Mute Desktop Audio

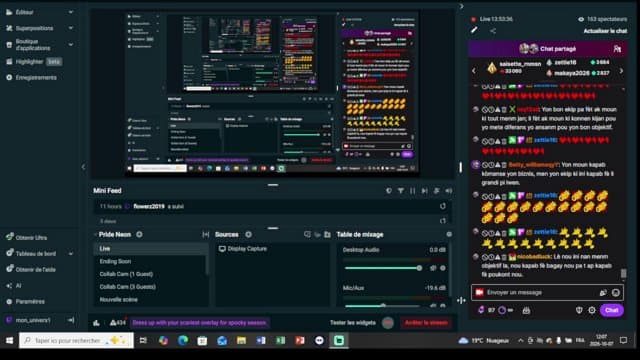(x=433, y=268)
